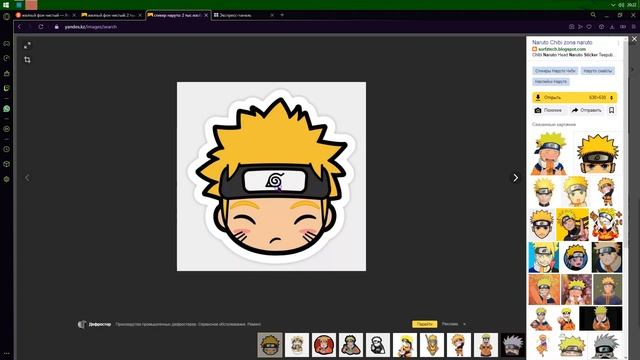640x360 pixels.
Task: Take a snapshot with camera toolbar icon
Action: [571, 27]
